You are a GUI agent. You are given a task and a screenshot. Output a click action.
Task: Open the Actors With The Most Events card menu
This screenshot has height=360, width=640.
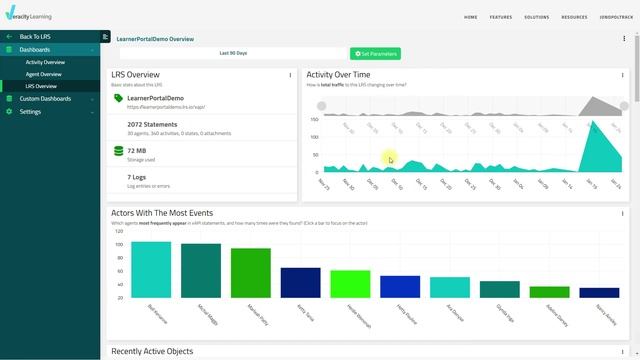click(x=622, y=213)
